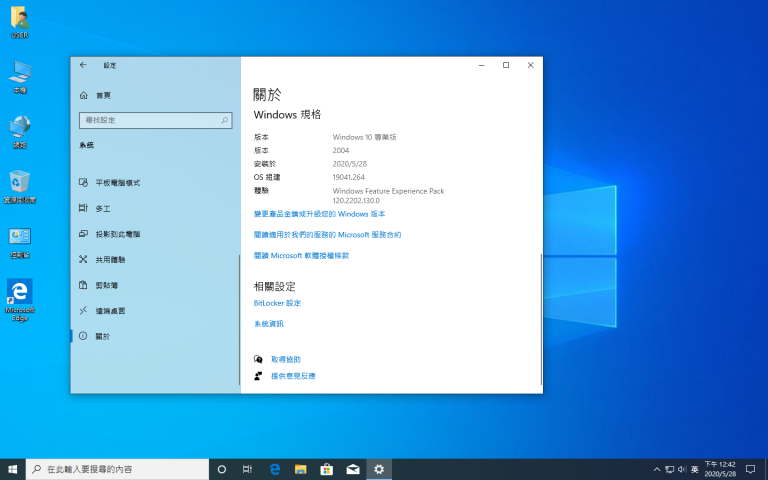Click 取得協助 link

point(286,360)
